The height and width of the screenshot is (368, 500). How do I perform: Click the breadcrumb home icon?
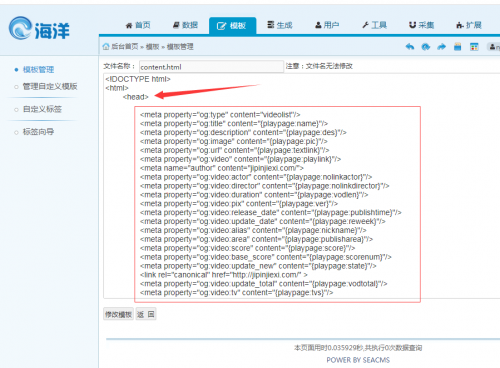point(106,46)
